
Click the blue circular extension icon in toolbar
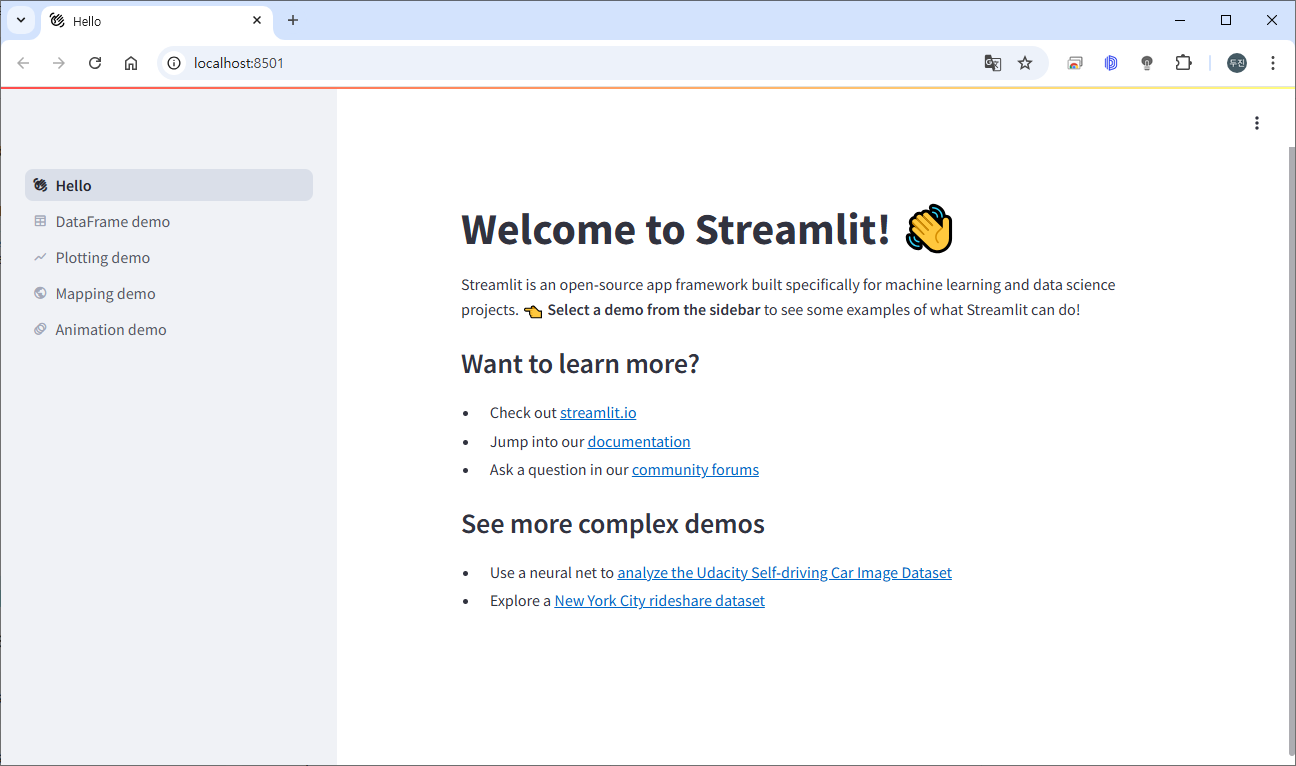(x=1111, y=63)
